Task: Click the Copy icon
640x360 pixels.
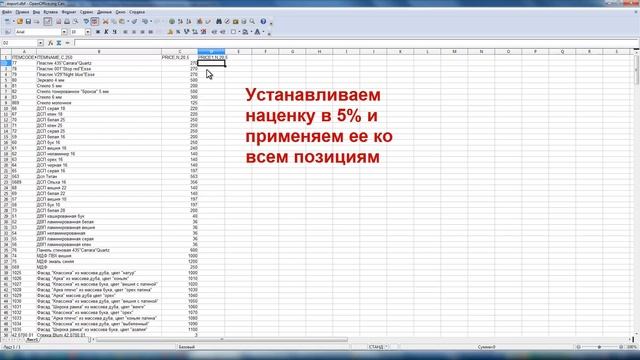Action: pos(114,21)
